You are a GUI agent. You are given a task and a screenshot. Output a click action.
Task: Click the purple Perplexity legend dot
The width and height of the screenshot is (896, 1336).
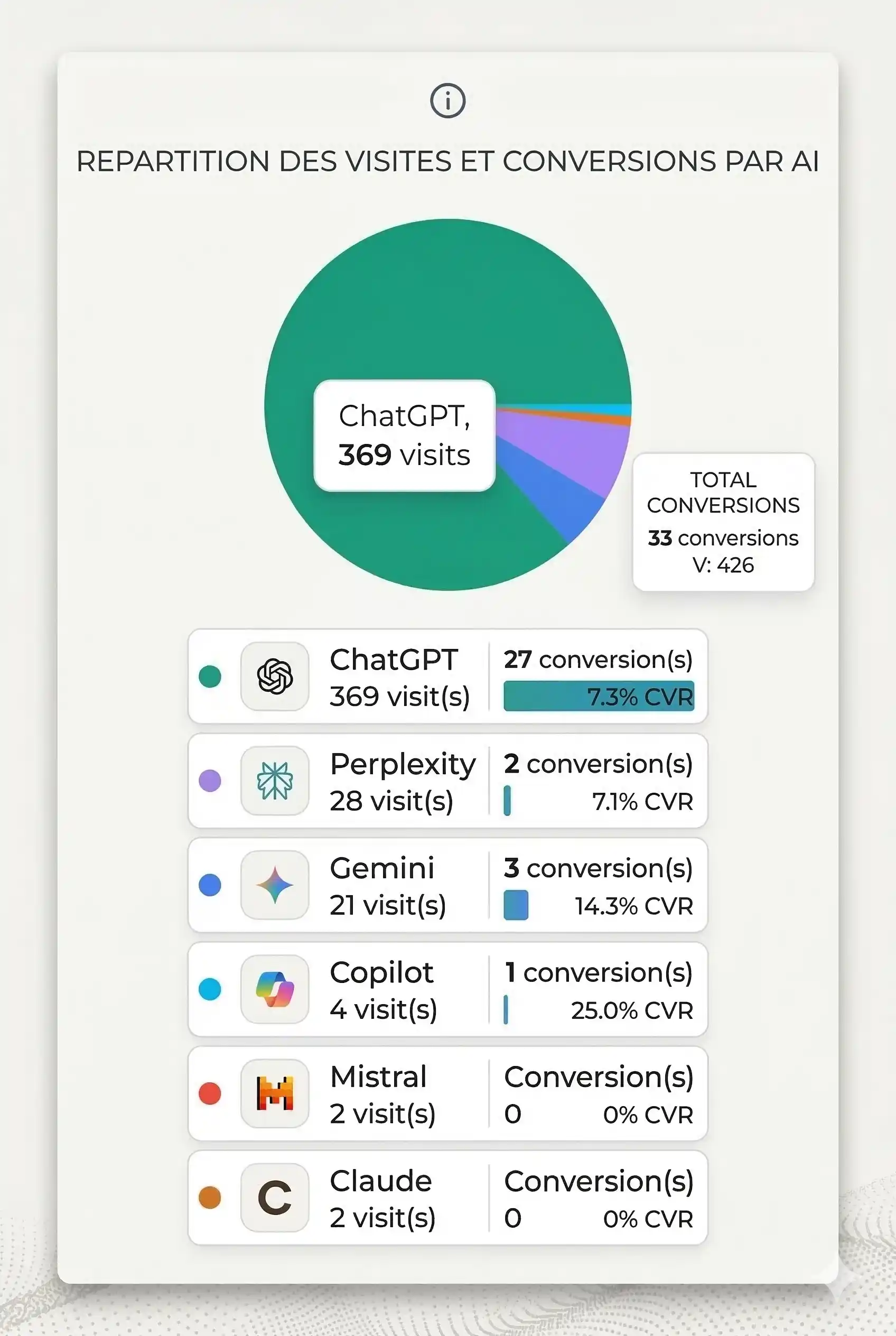click(210, 781)
